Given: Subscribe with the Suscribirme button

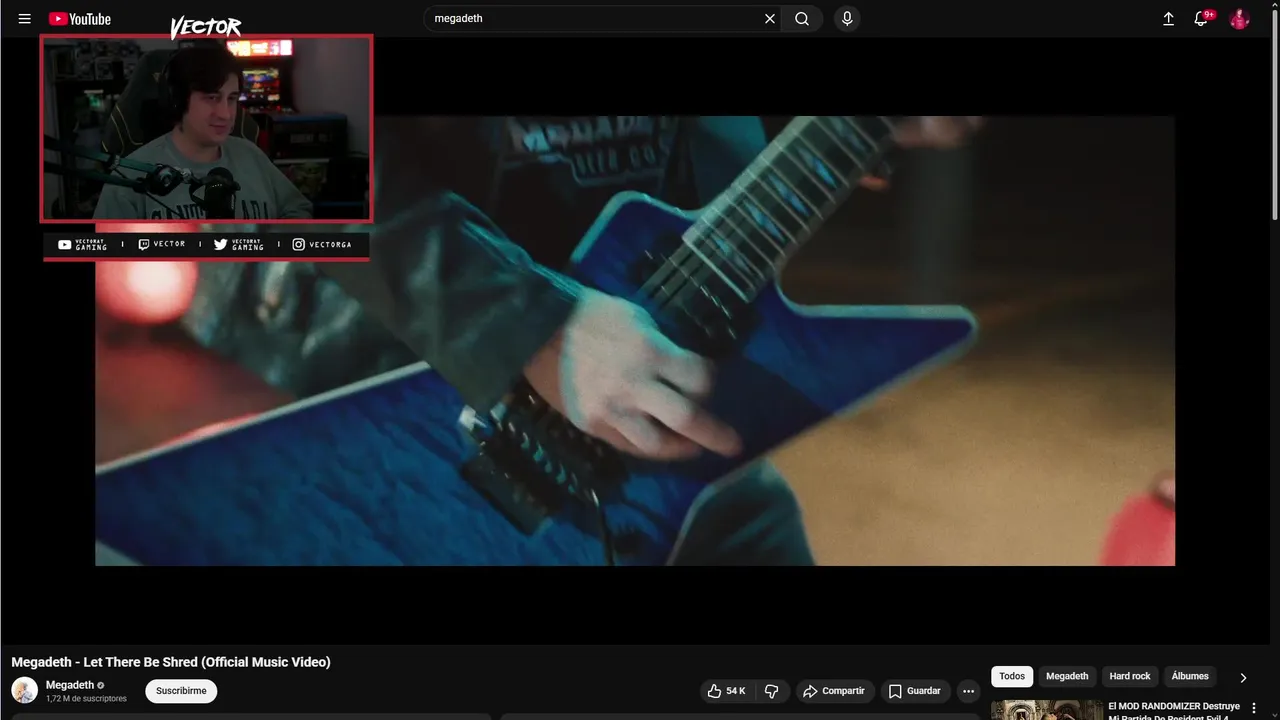Looking at the screenshot, I should (181, 691).
